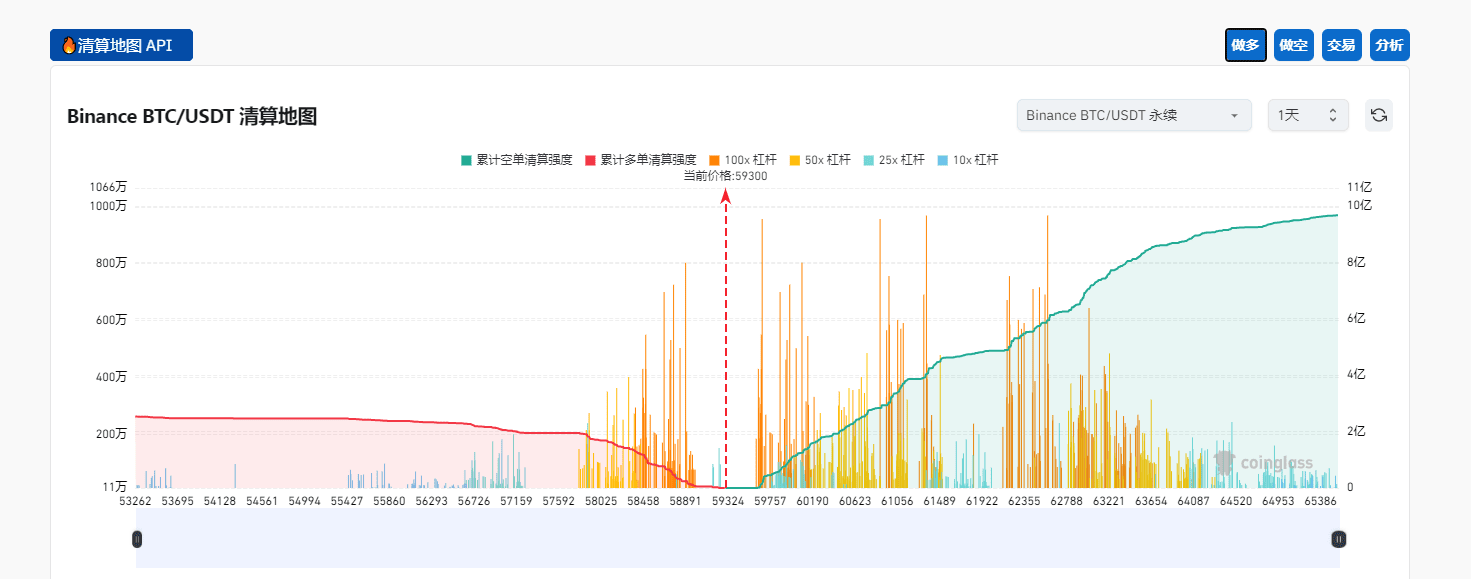Toggle the green 累计空单清算强度 legend marker
Screen dimensions: 1471x579
(466, 160)
